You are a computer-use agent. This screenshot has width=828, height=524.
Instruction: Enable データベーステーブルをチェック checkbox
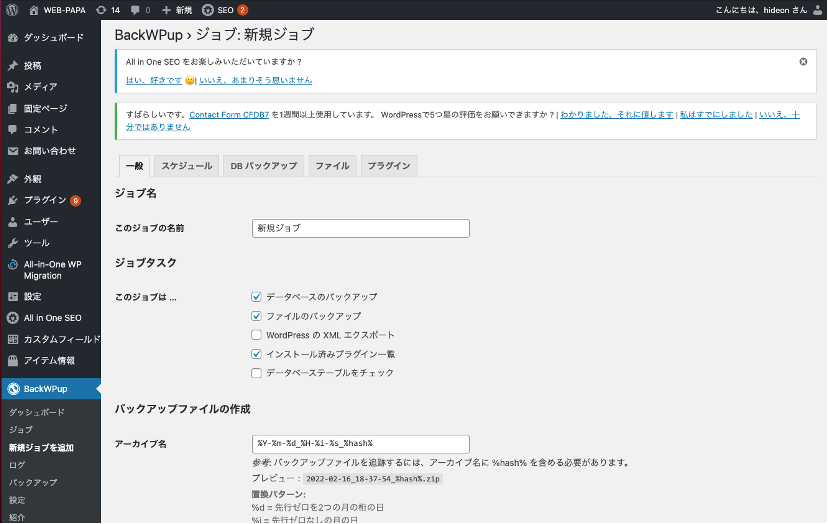click(x=257, y=373)
